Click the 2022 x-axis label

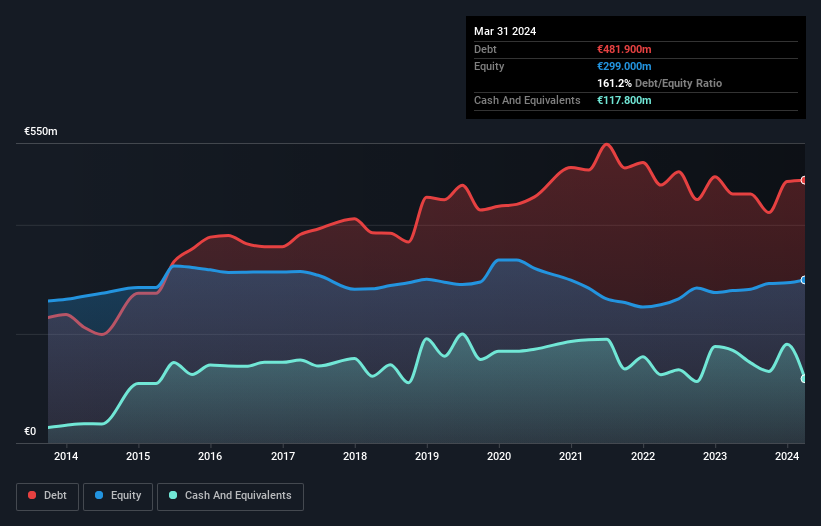pos(643,456)
